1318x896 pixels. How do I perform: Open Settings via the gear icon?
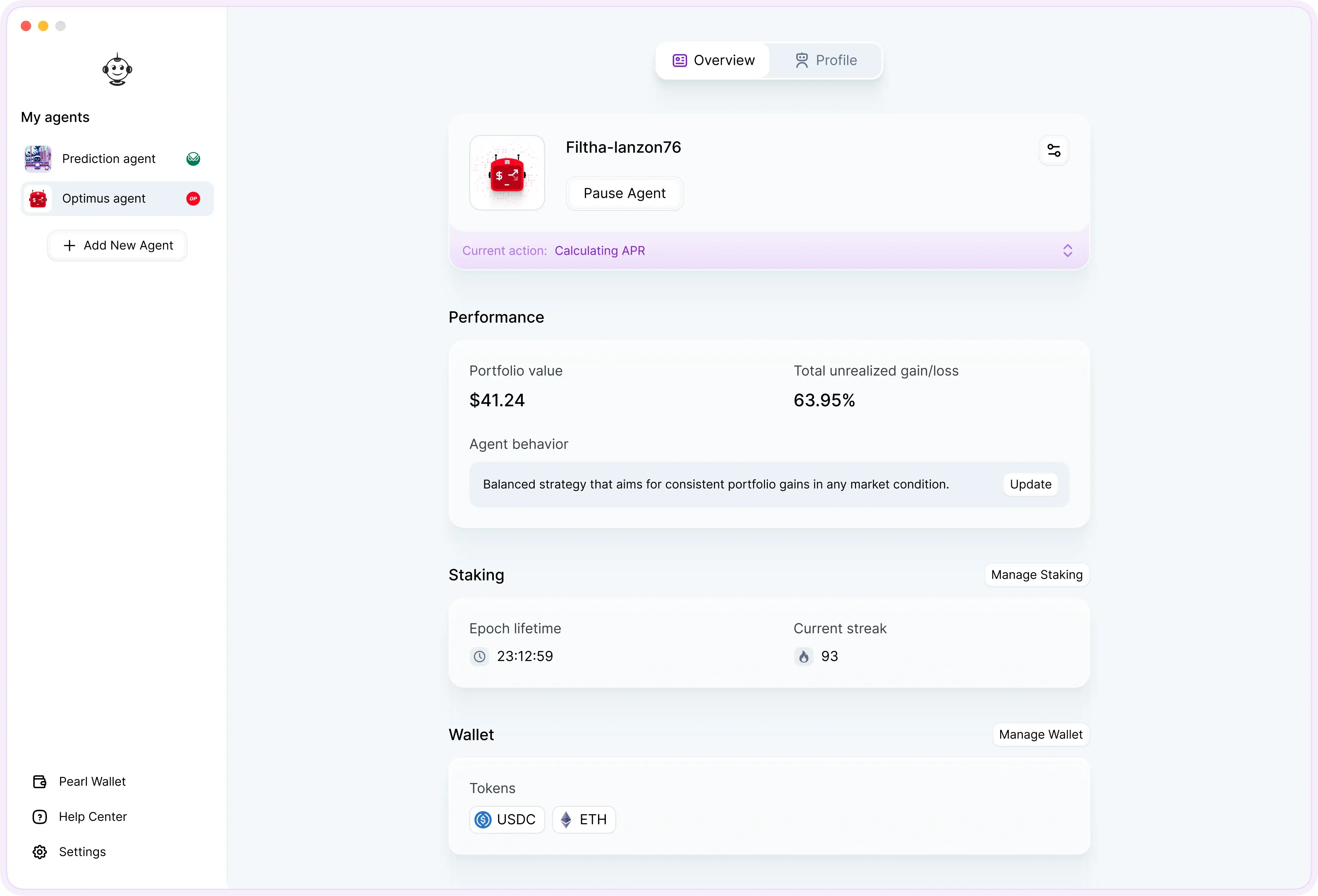[38, 852]
